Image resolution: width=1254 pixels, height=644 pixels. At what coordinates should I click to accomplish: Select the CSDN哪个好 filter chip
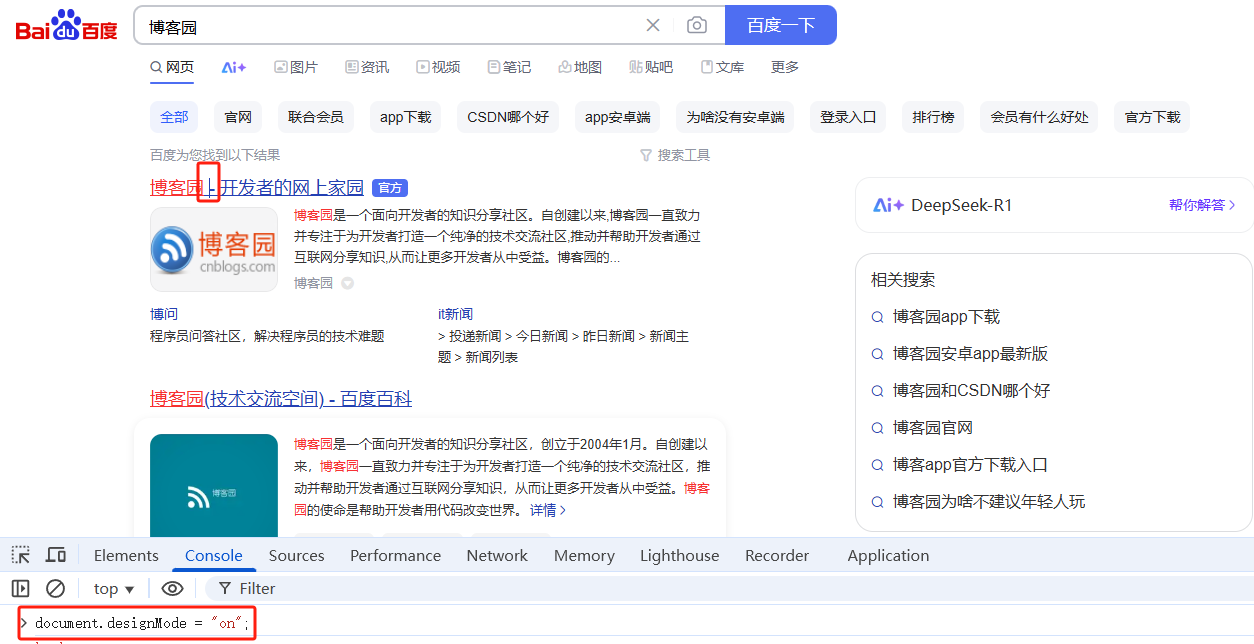(x=508, y=117)
